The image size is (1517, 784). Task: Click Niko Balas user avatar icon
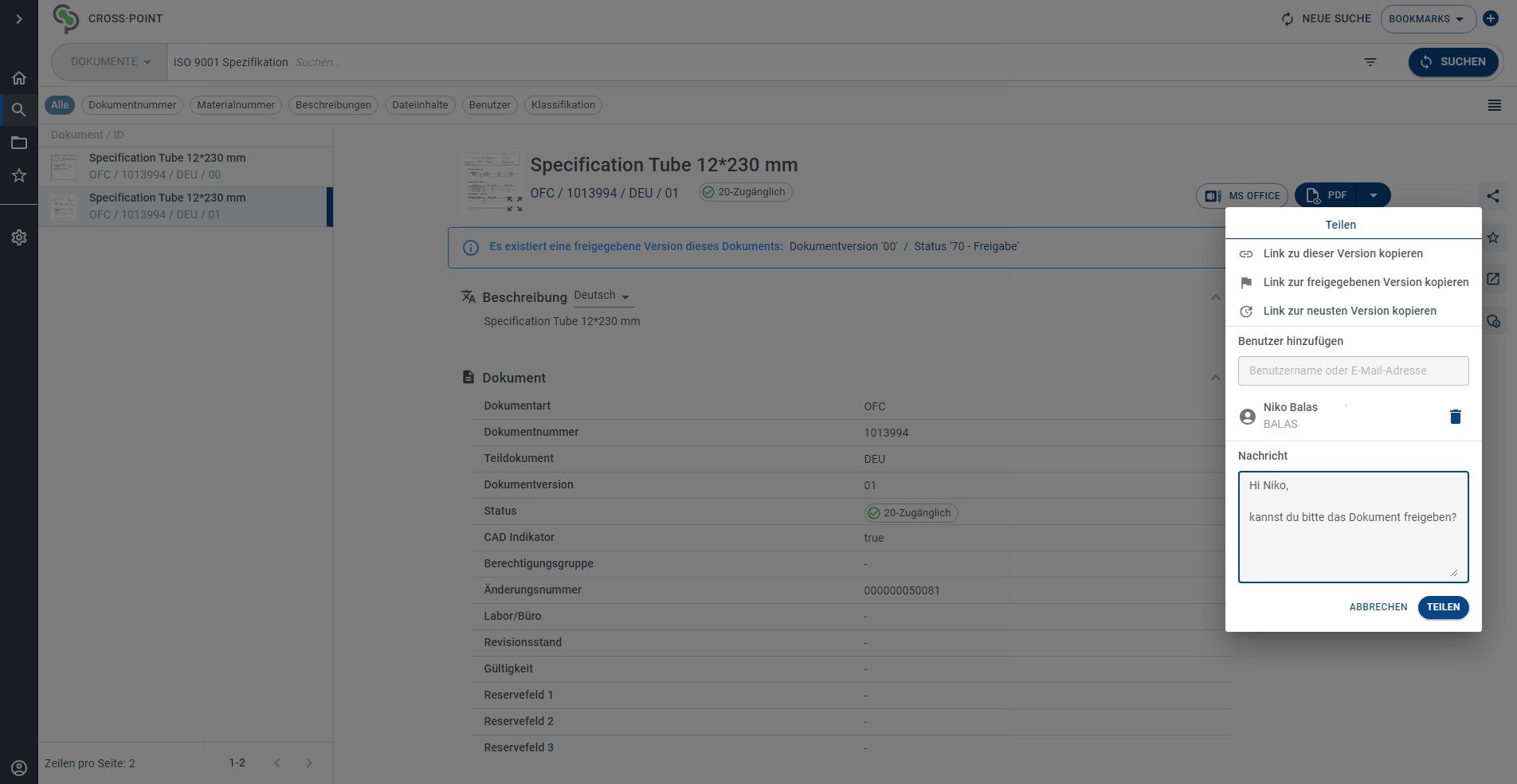tap(1248, 417)
